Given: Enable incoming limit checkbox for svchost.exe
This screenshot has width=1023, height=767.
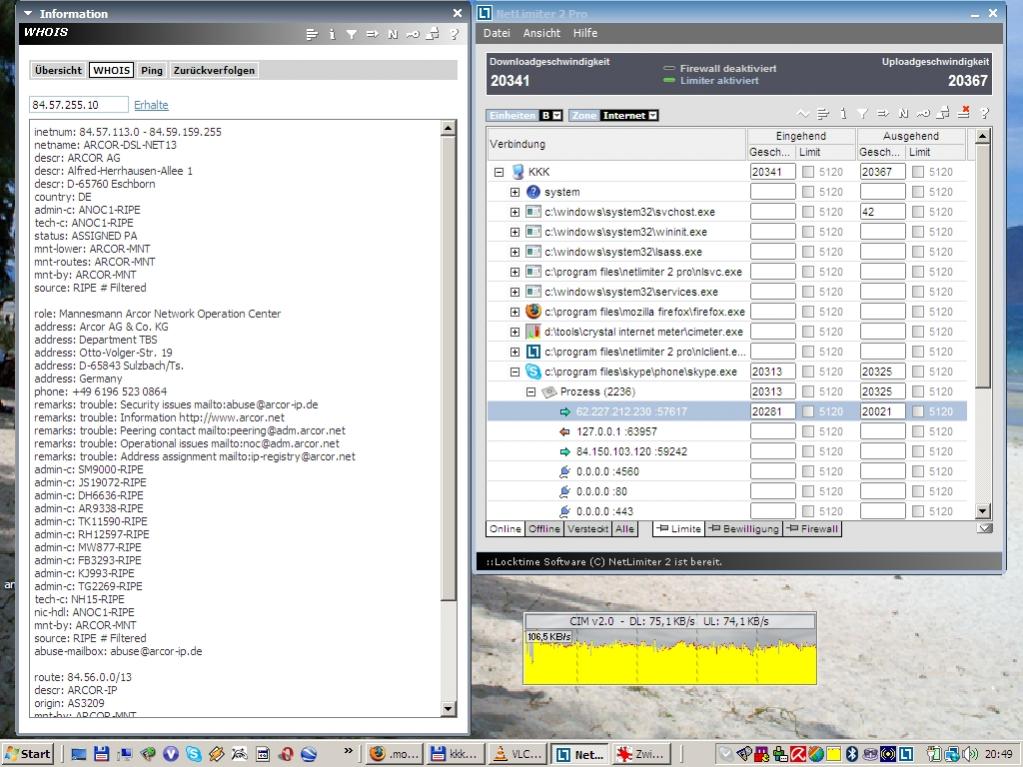Looking at the screenshot, I should click(x=808, y=211).
